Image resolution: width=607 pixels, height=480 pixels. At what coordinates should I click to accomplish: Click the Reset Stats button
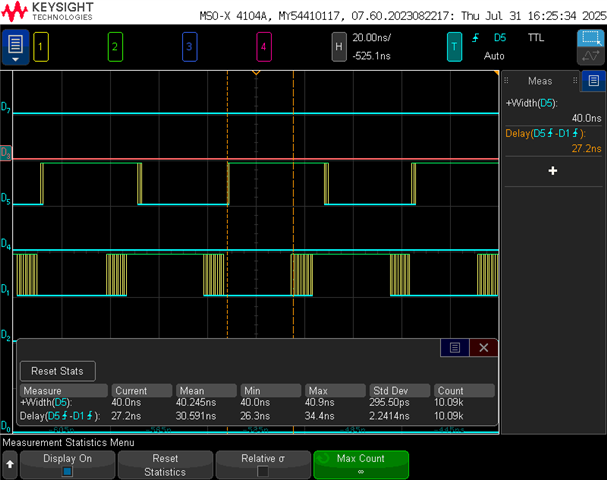pyautogui.click(x=58, y=371)
